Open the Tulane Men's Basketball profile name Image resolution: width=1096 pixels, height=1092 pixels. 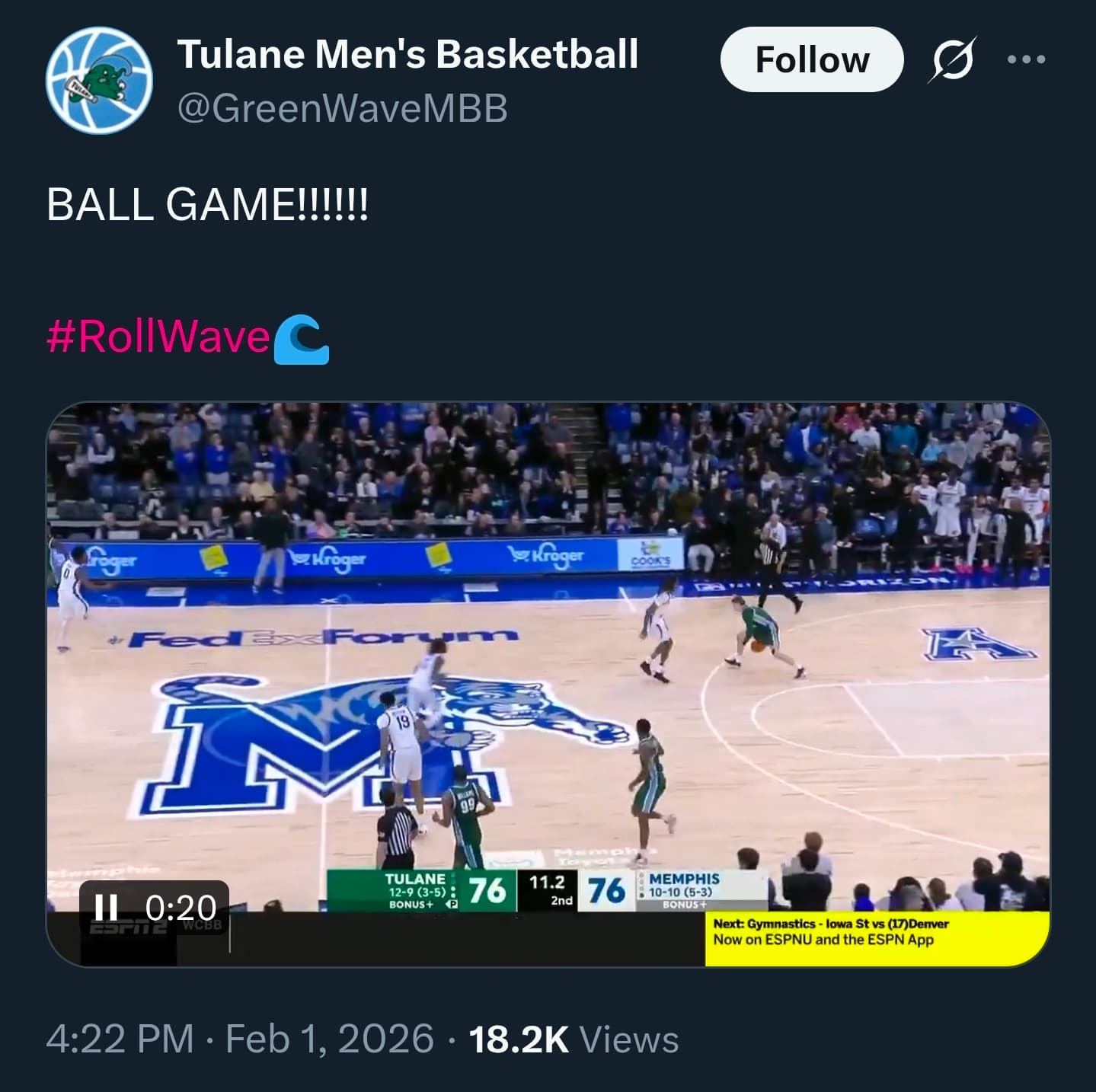coord(407,55)
